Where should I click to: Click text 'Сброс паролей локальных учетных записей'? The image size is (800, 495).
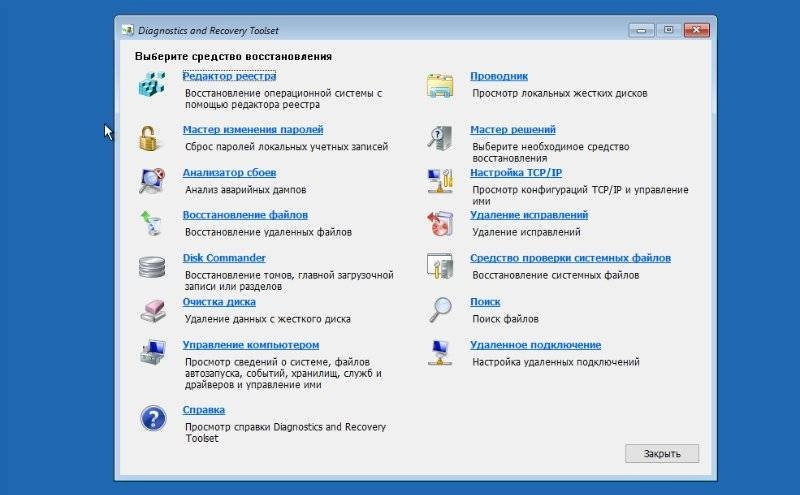pyautogui.click(x=286, y=146)
